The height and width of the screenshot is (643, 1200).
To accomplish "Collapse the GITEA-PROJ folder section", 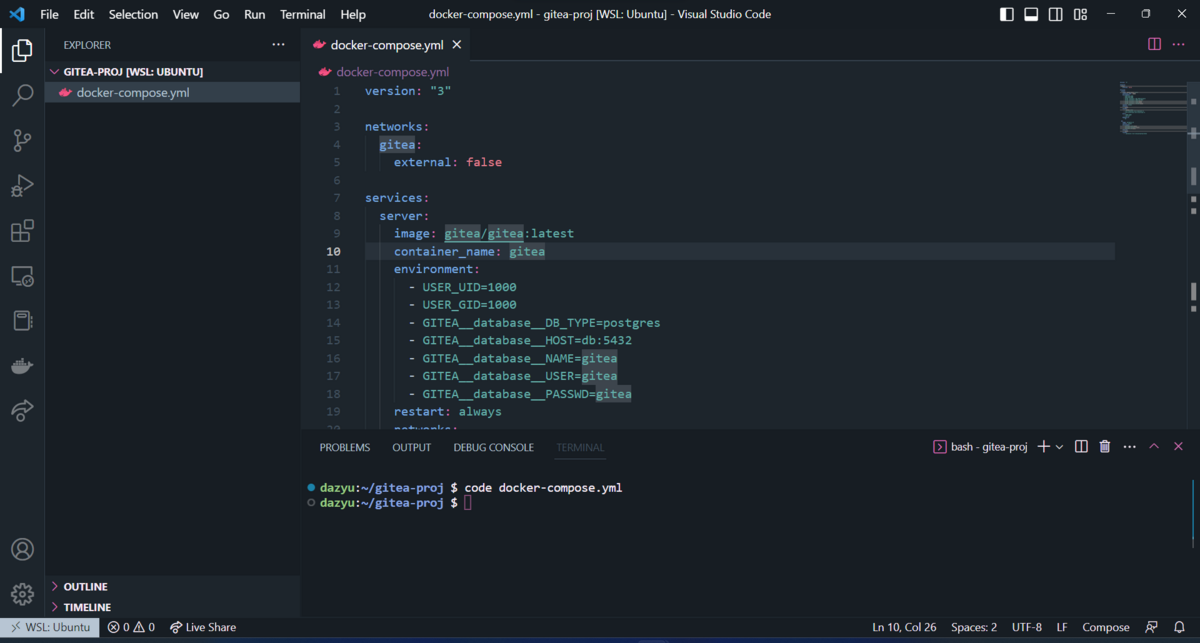I will 172,72.
